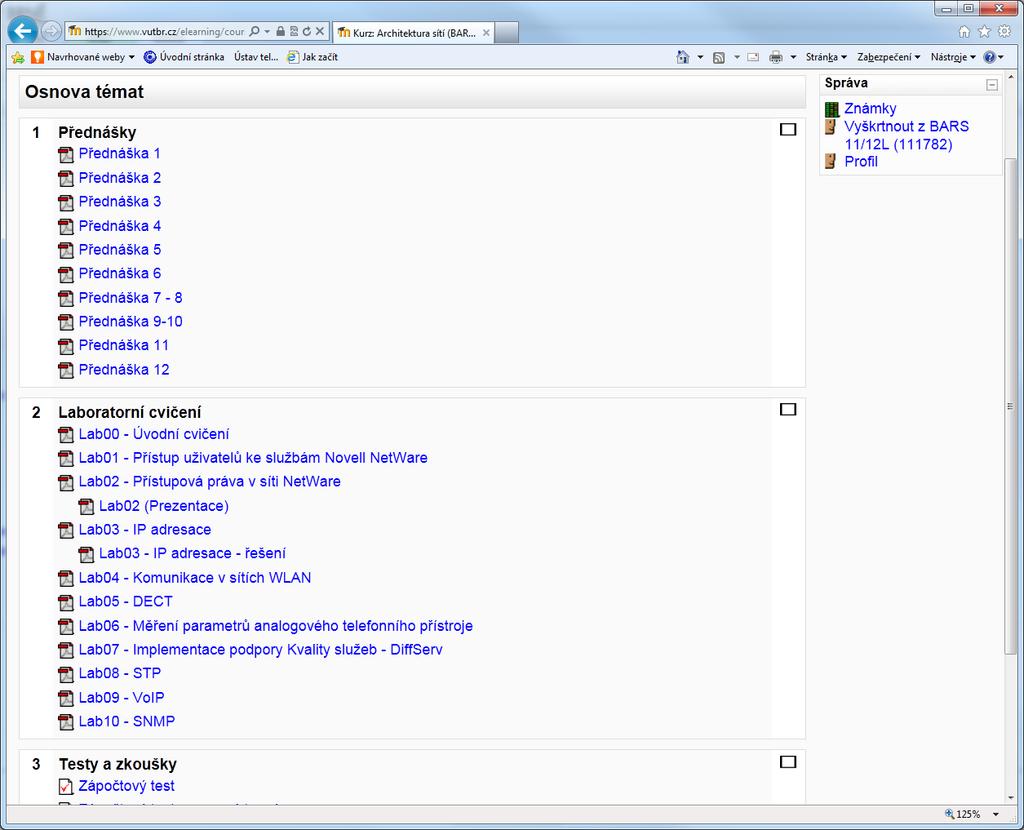Click the Známky grades icon

(x=832, y=109)
